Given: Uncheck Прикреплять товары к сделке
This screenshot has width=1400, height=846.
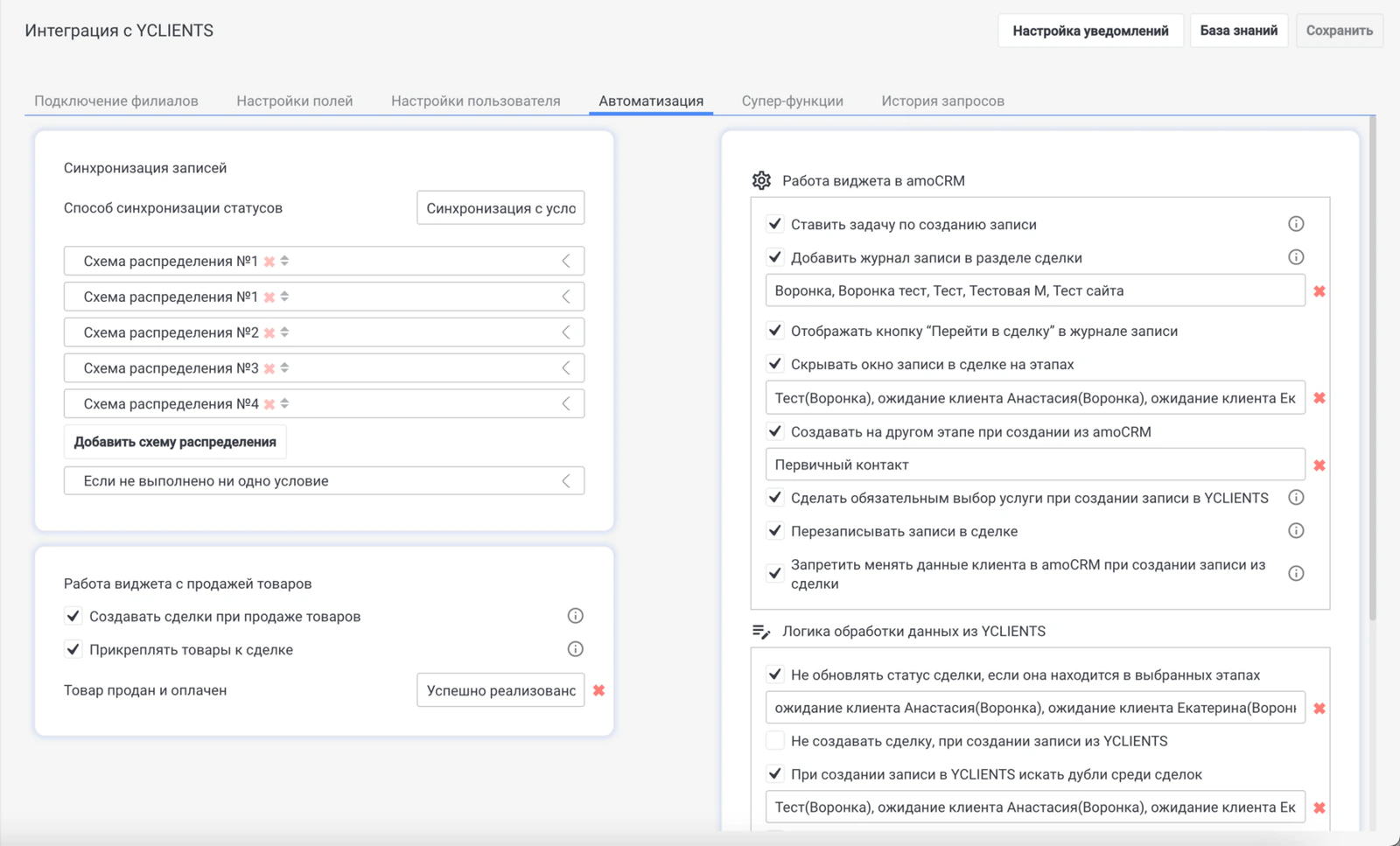Looking at the screenshot, I should 73,649.
